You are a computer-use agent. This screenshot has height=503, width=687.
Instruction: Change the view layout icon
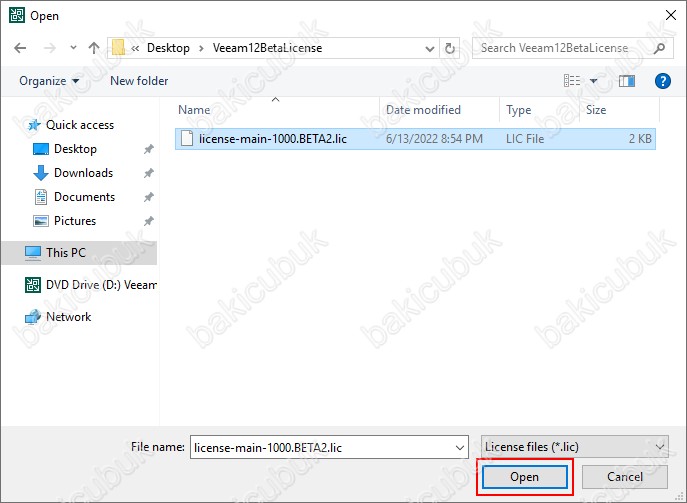pyautogui.click(x=572, y=81)
